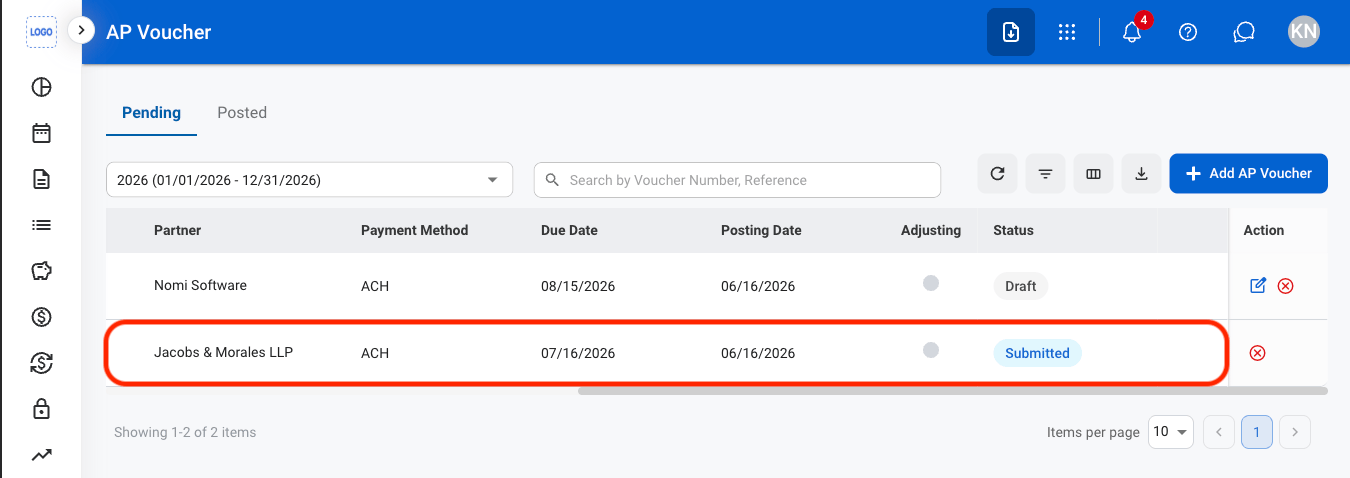The image size is (1350, 478).
Task: Sort by the Posting Date column header
Action: click(761, 230)
